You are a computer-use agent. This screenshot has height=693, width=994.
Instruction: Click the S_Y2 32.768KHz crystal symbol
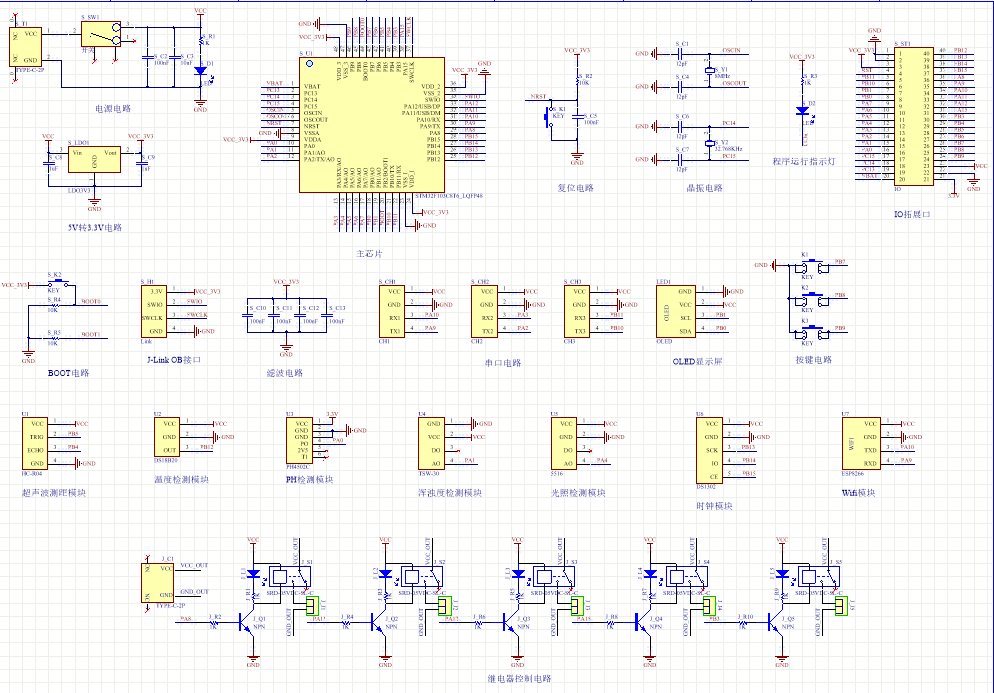[709, 143]
